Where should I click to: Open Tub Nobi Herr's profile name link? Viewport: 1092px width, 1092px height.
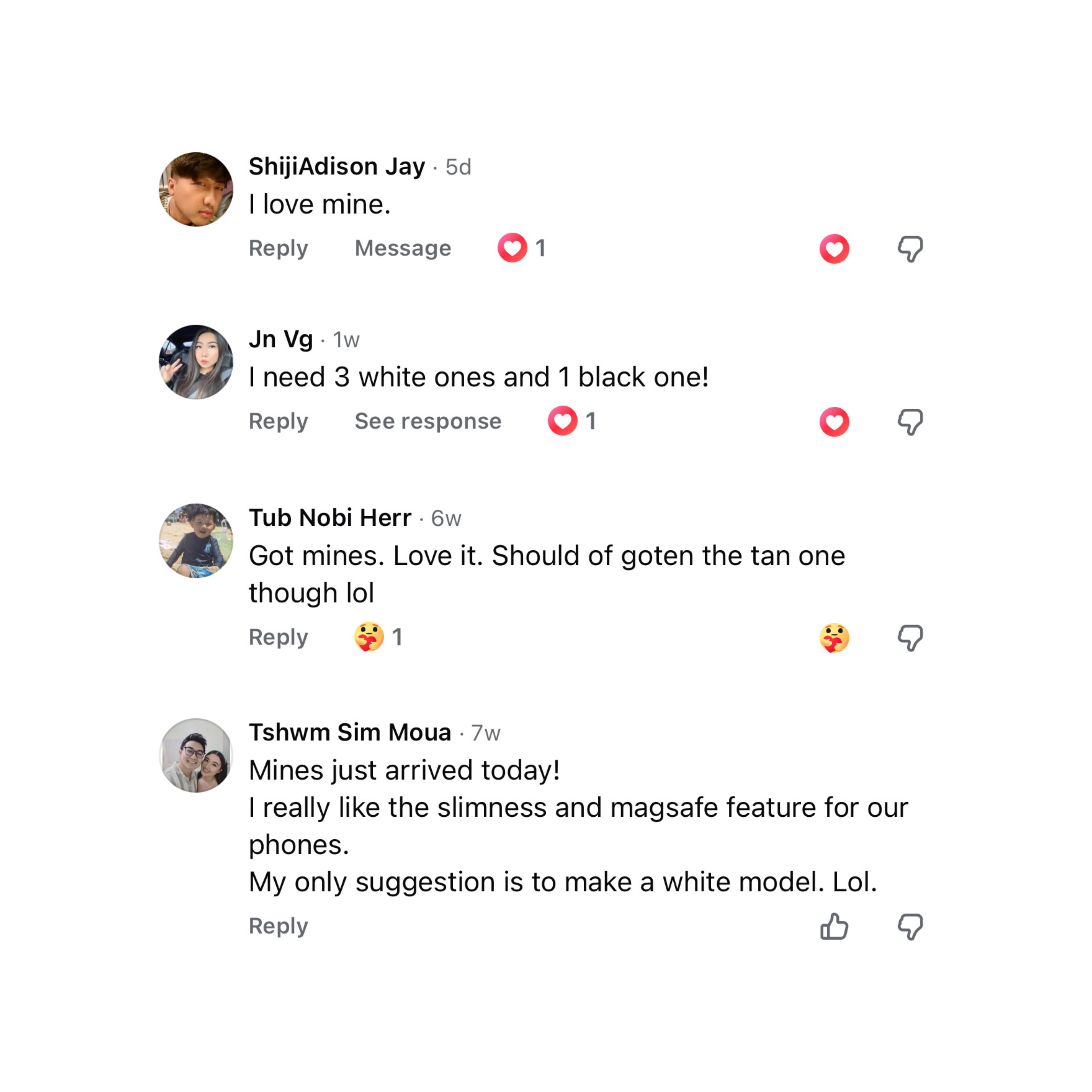(x=330, y=518)
